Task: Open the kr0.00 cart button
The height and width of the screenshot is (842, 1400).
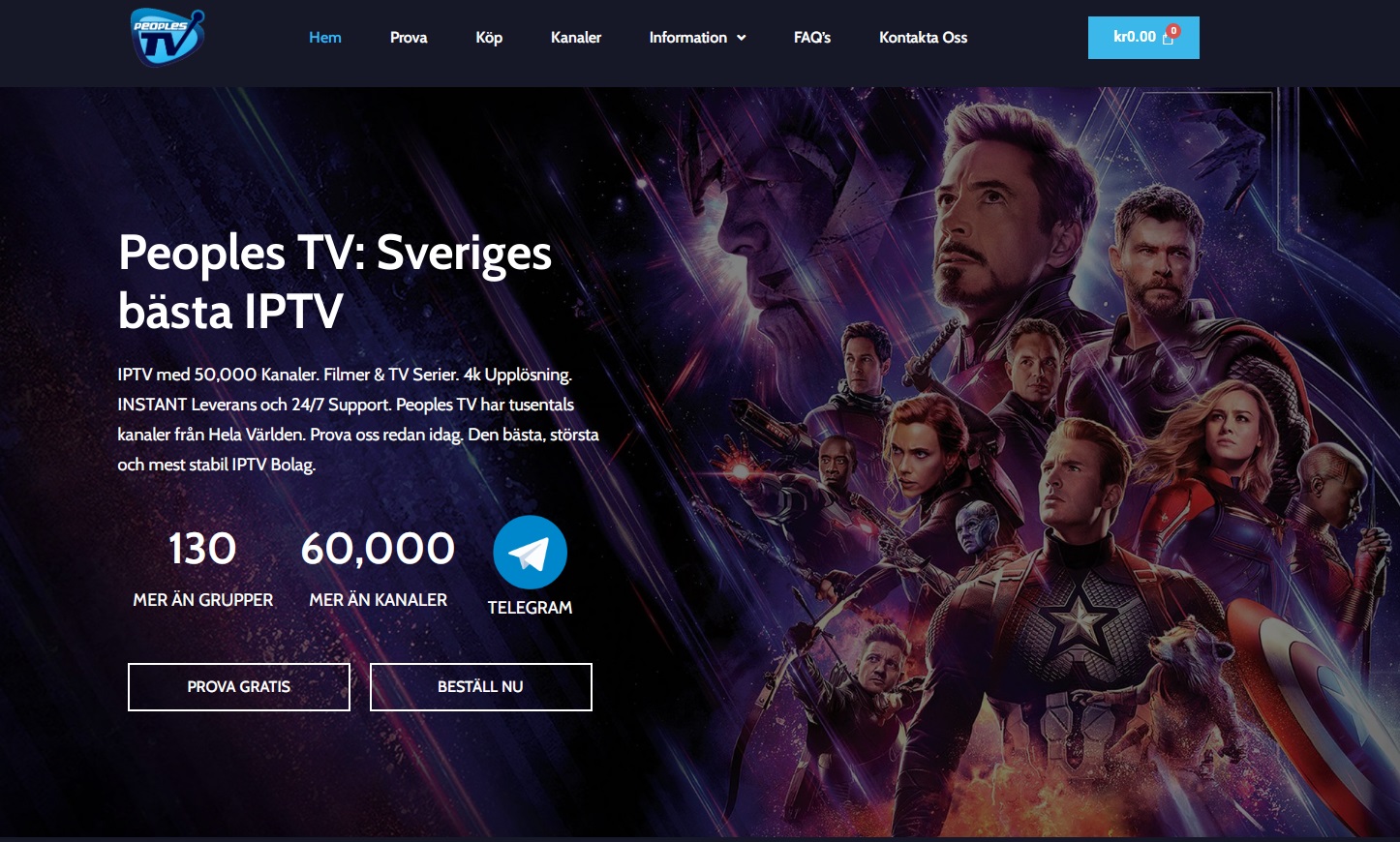Action: pyautogui.click(x=1143, y=38)
